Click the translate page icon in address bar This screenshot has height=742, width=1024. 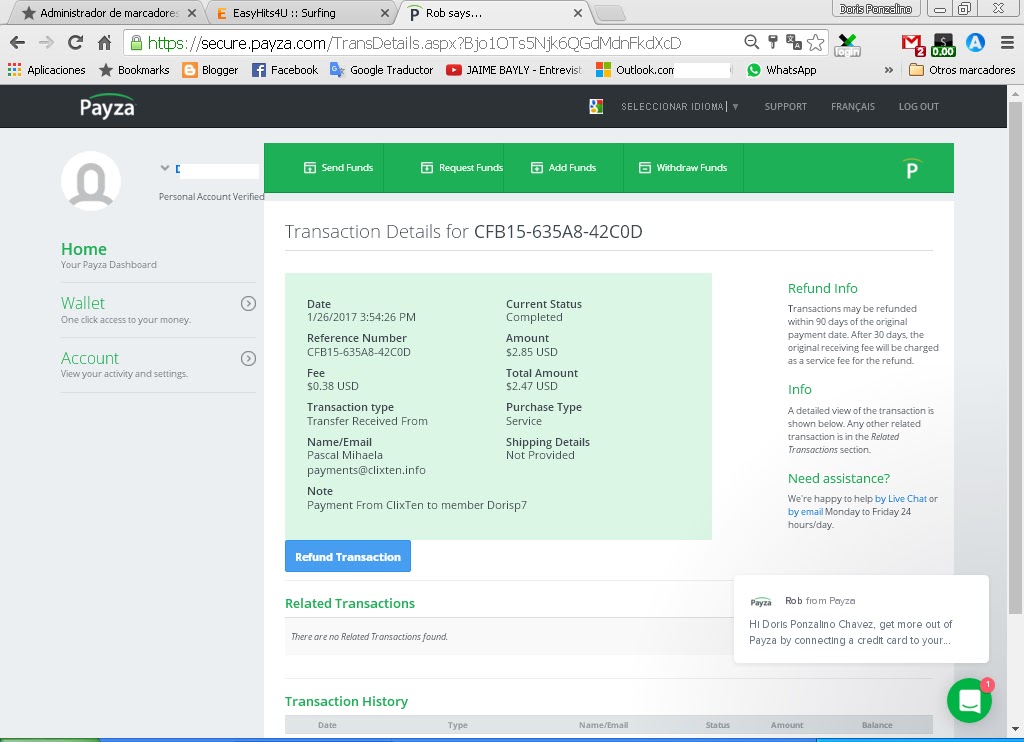[x=793, y=42]
